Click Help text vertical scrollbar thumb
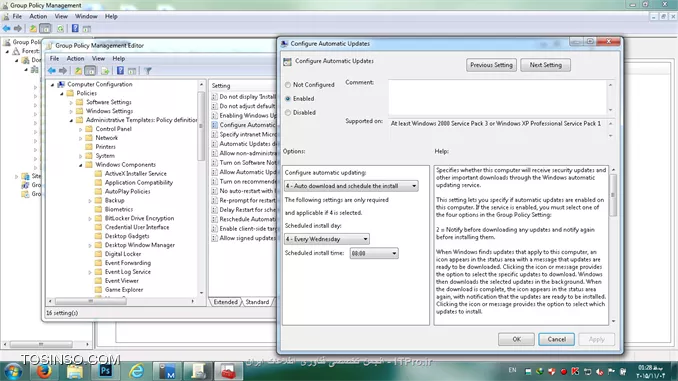678x381 pixels. point(613,195)
